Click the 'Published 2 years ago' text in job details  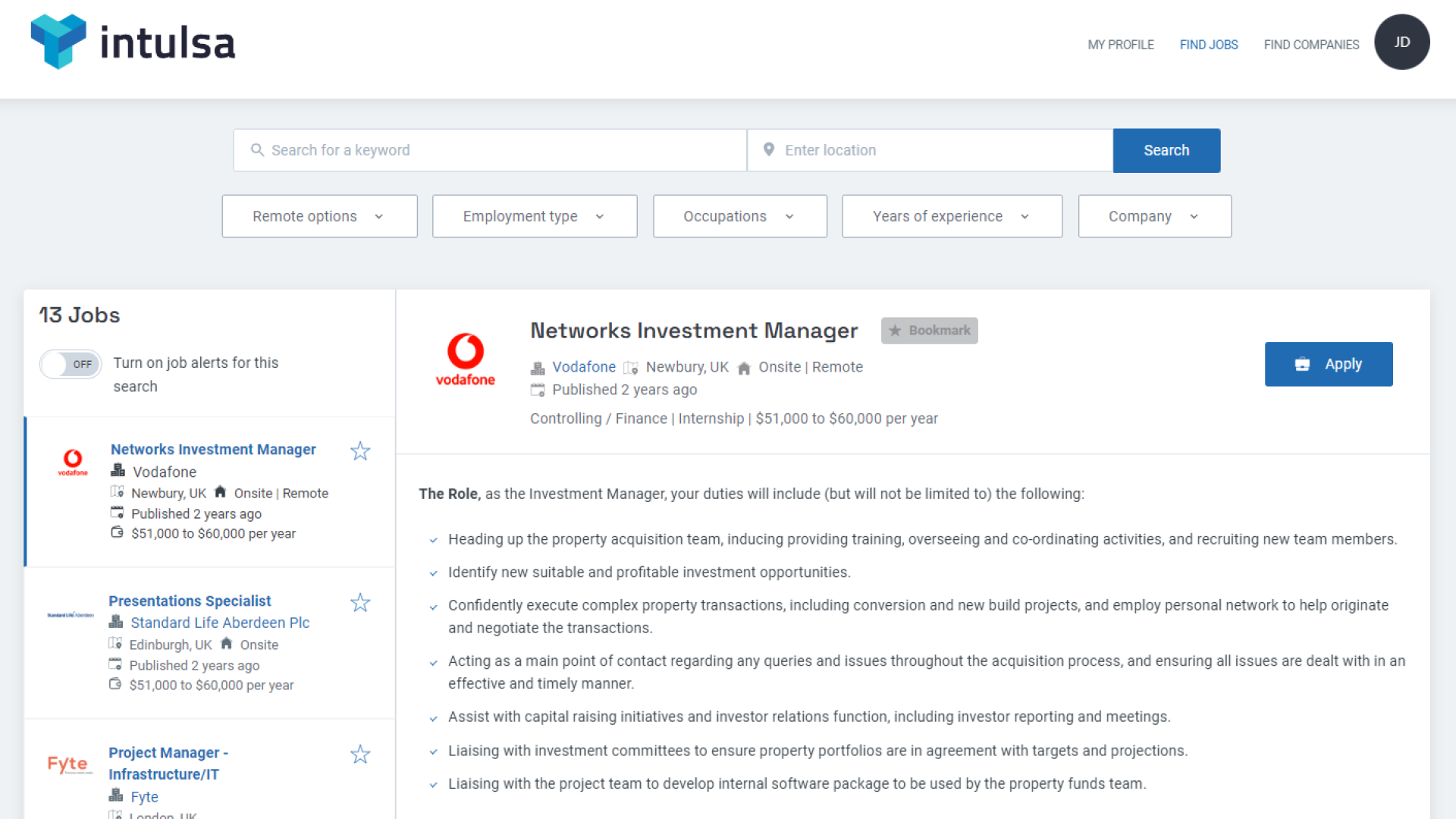tap(624, 390)
